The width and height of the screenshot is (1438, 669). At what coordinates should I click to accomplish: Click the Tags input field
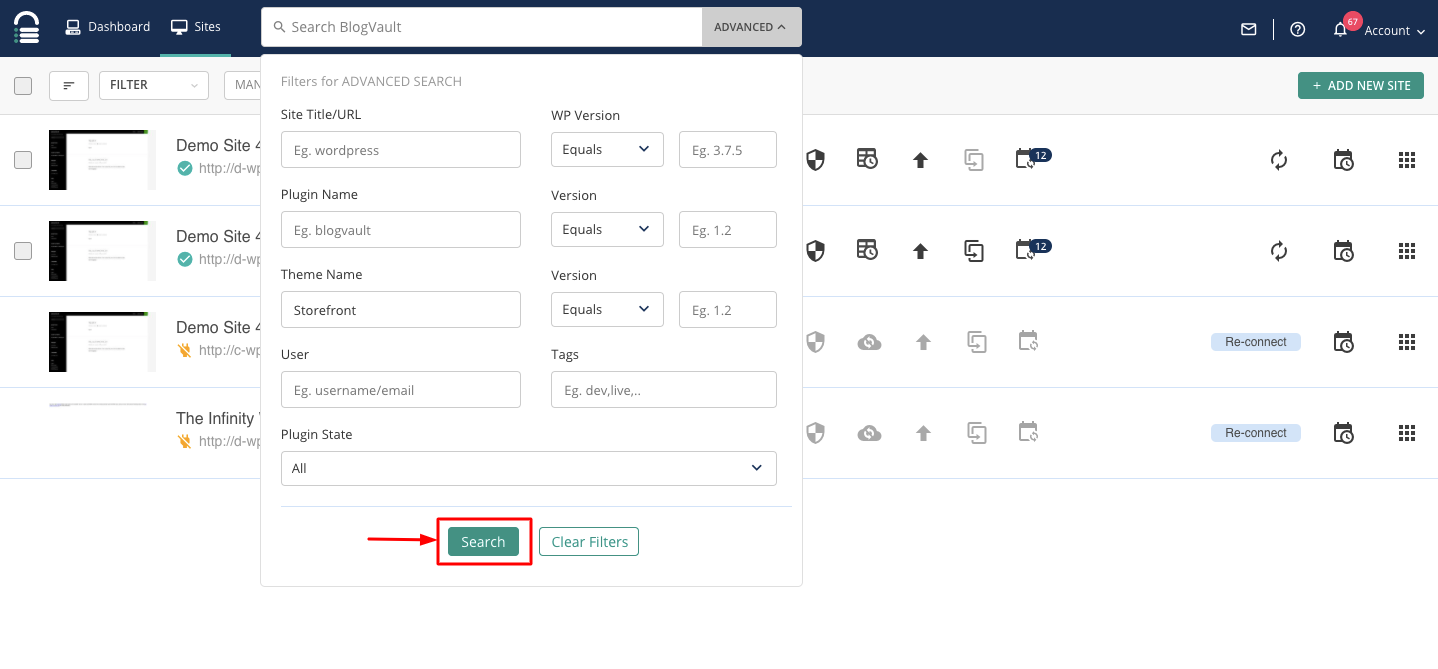click(x=664, y=390)
